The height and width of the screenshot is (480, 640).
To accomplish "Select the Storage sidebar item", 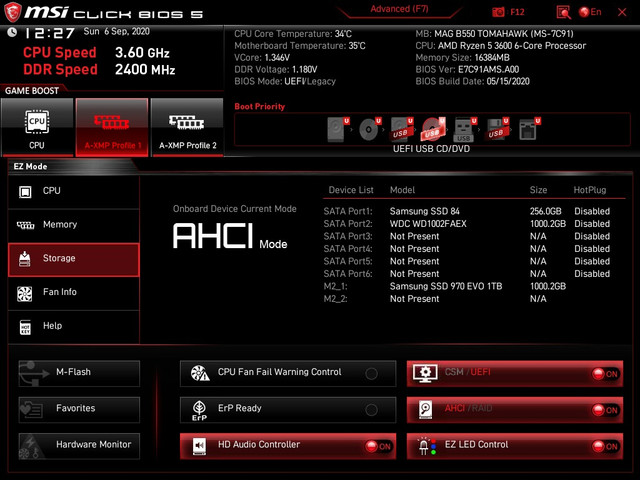I will click(73, 260).
